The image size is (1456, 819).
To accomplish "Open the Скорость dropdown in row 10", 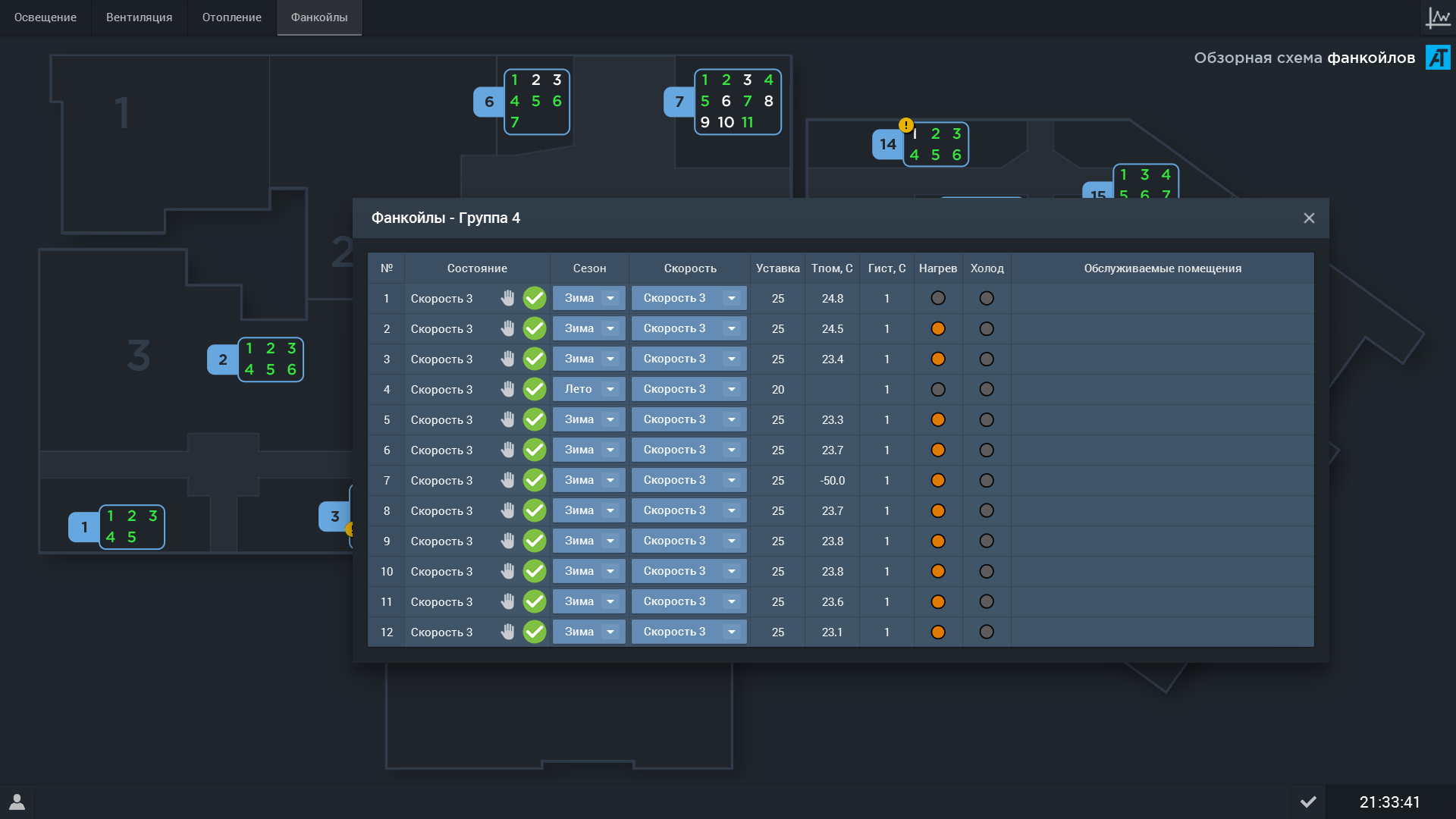I will tap(689, 571).
